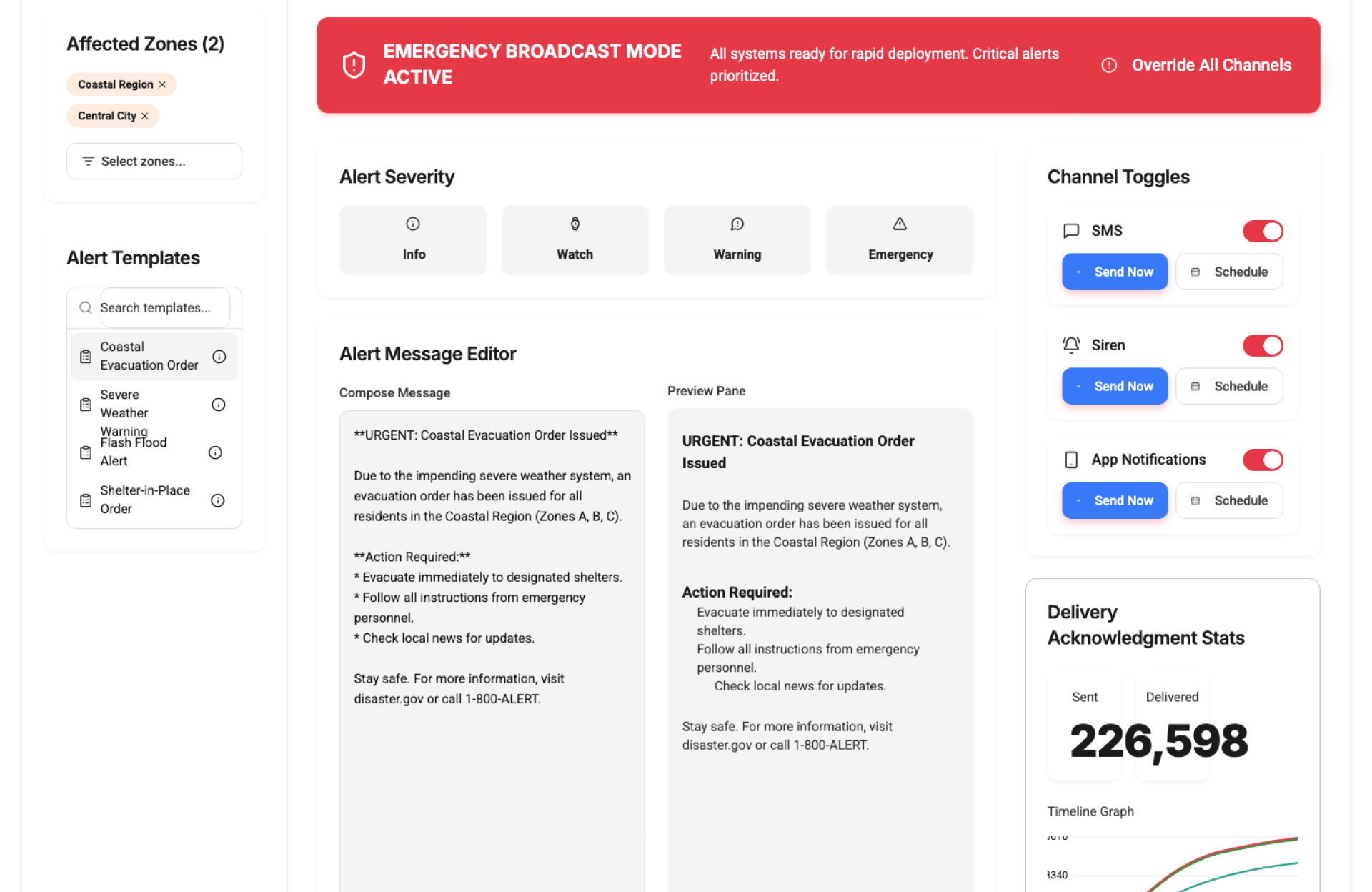
Task: Click the info icon for Shelter-in-Place Order
Action: 218,500
